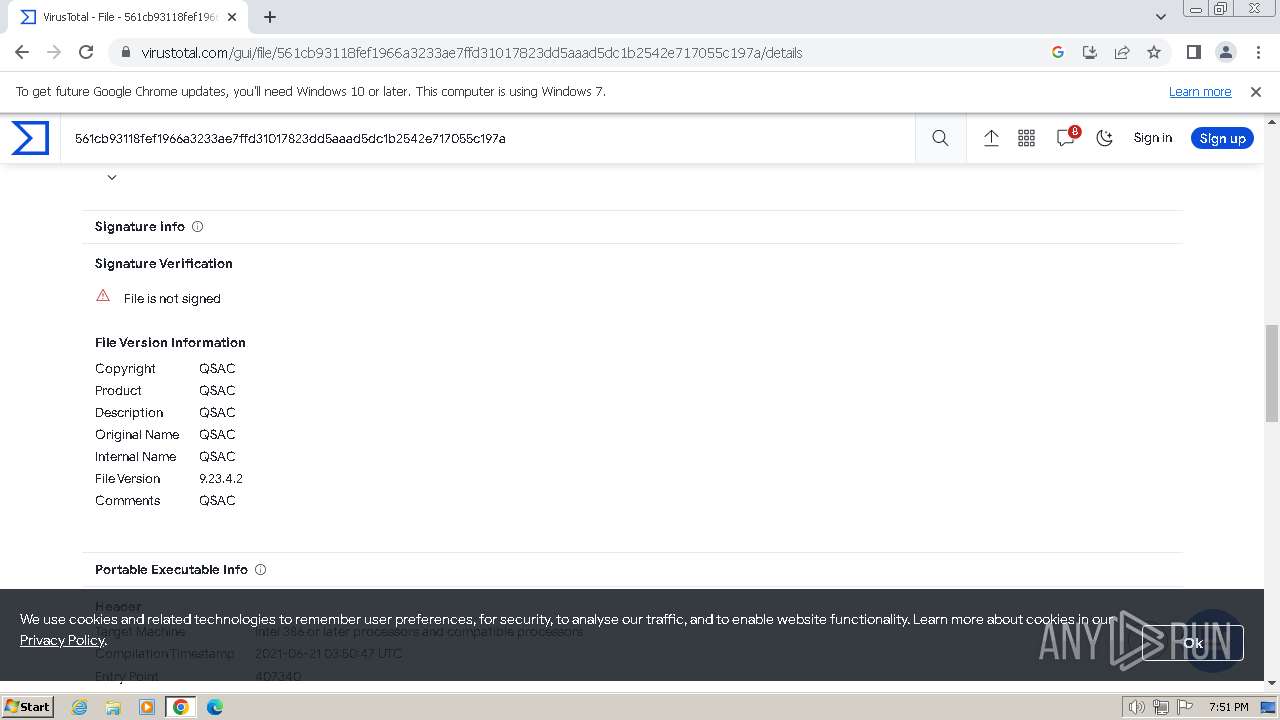
Task: Accept cookies with Ok button
Action: click(x=1193, y=643)
